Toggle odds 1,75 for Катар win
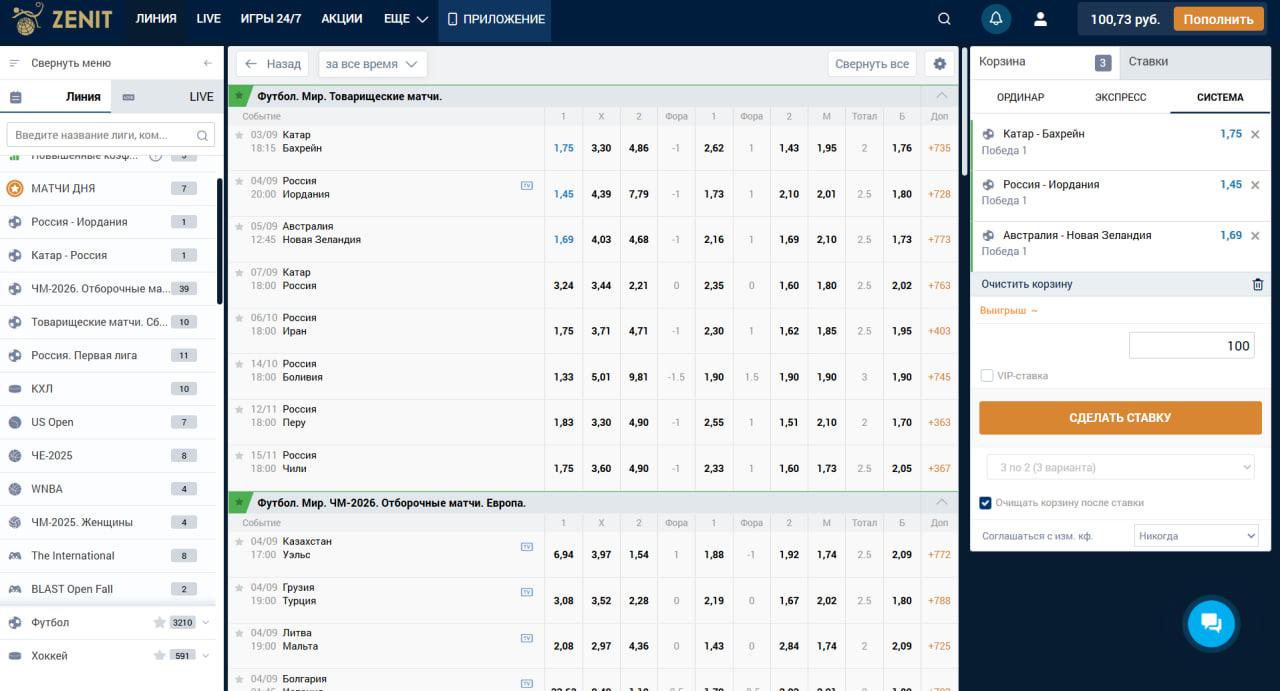1280x691 pixels. point(563,148)
